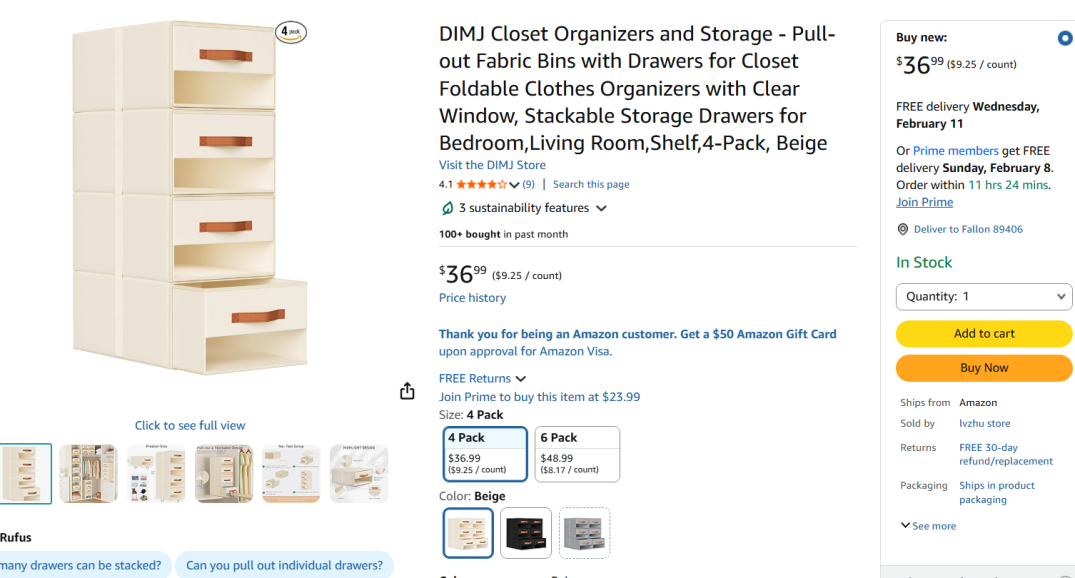Click the Add to cart button
This screenshot has height=578, width=1075.
click(984, 334)
